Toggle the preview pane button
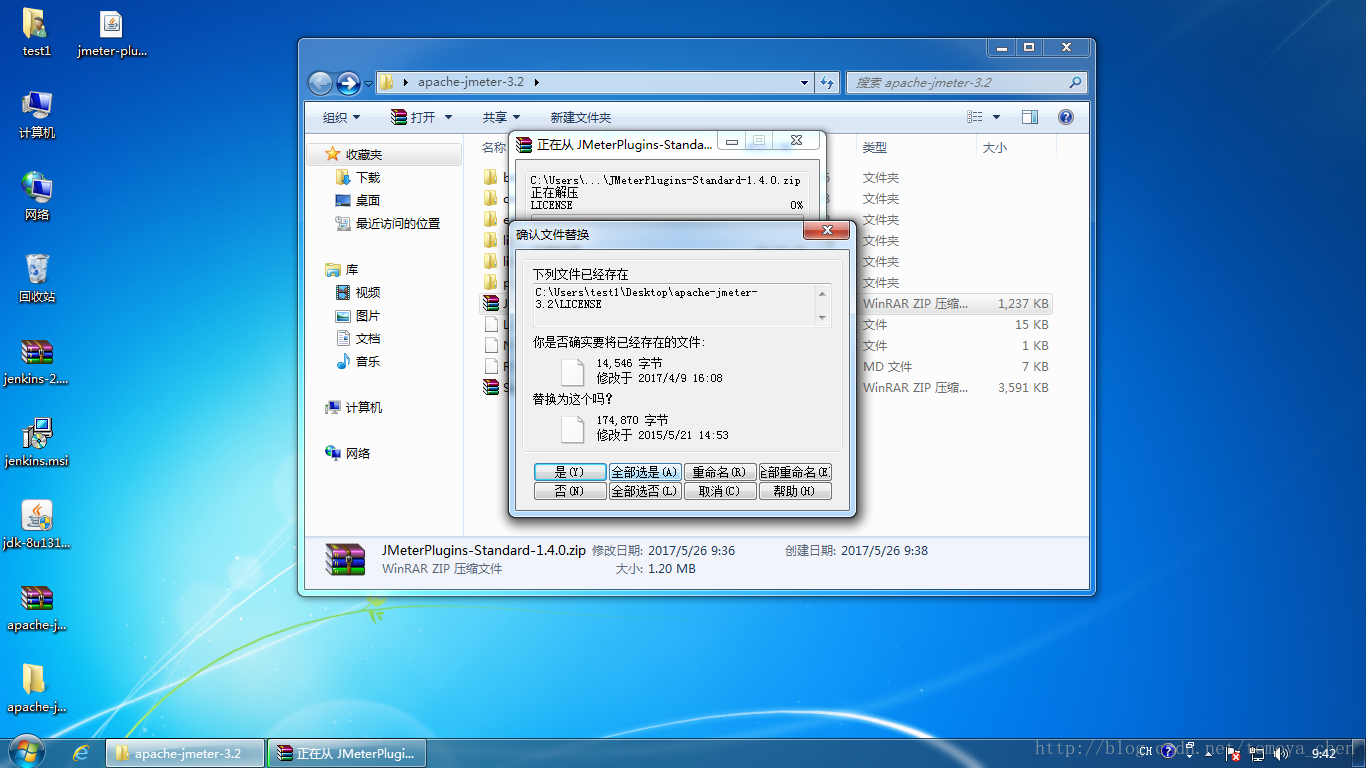Viewport: 1366px width, 768px height. point(1030,117)
